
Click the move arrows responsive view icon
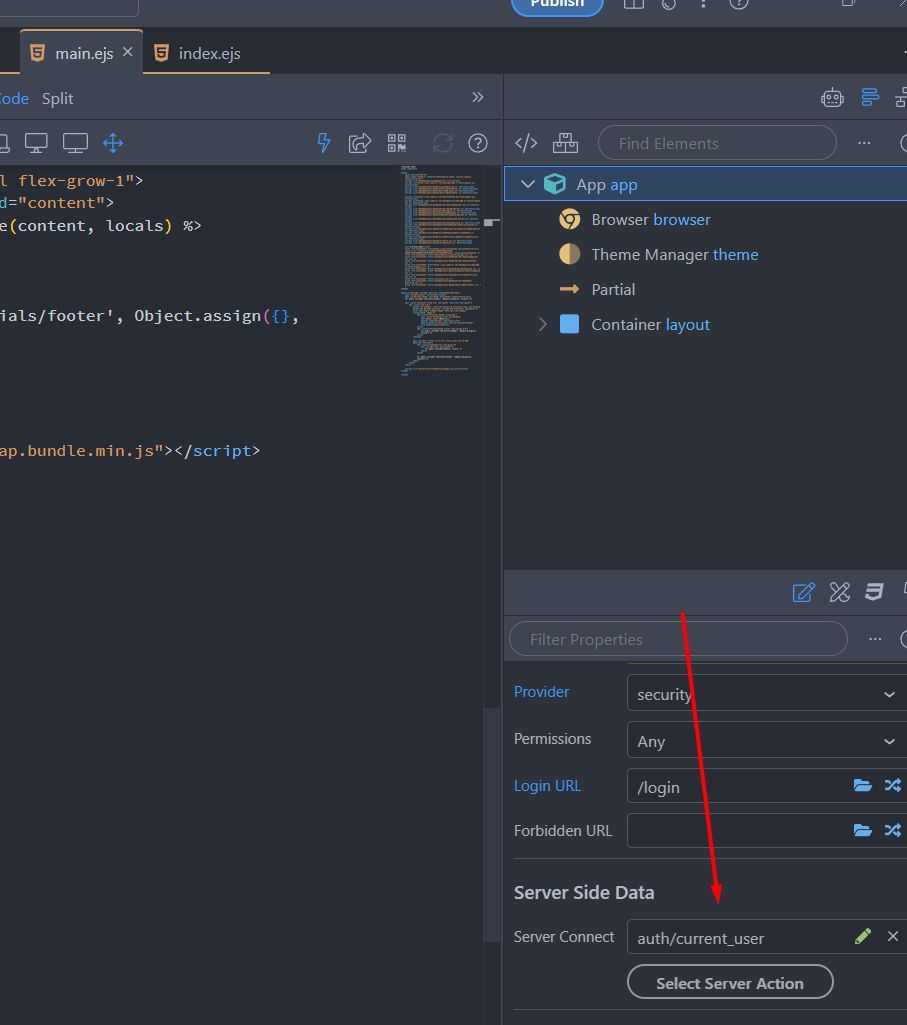pos(113,143)
